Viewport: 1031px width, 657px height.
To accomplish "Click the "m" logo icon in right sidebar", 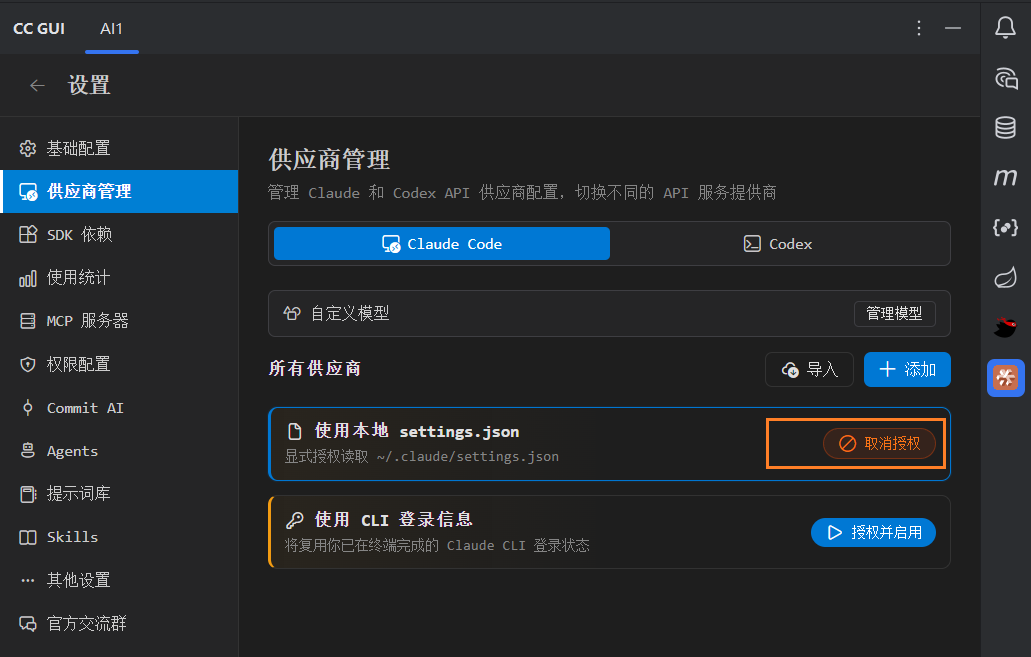I will pyautogui.click(x=1005, y=178).
